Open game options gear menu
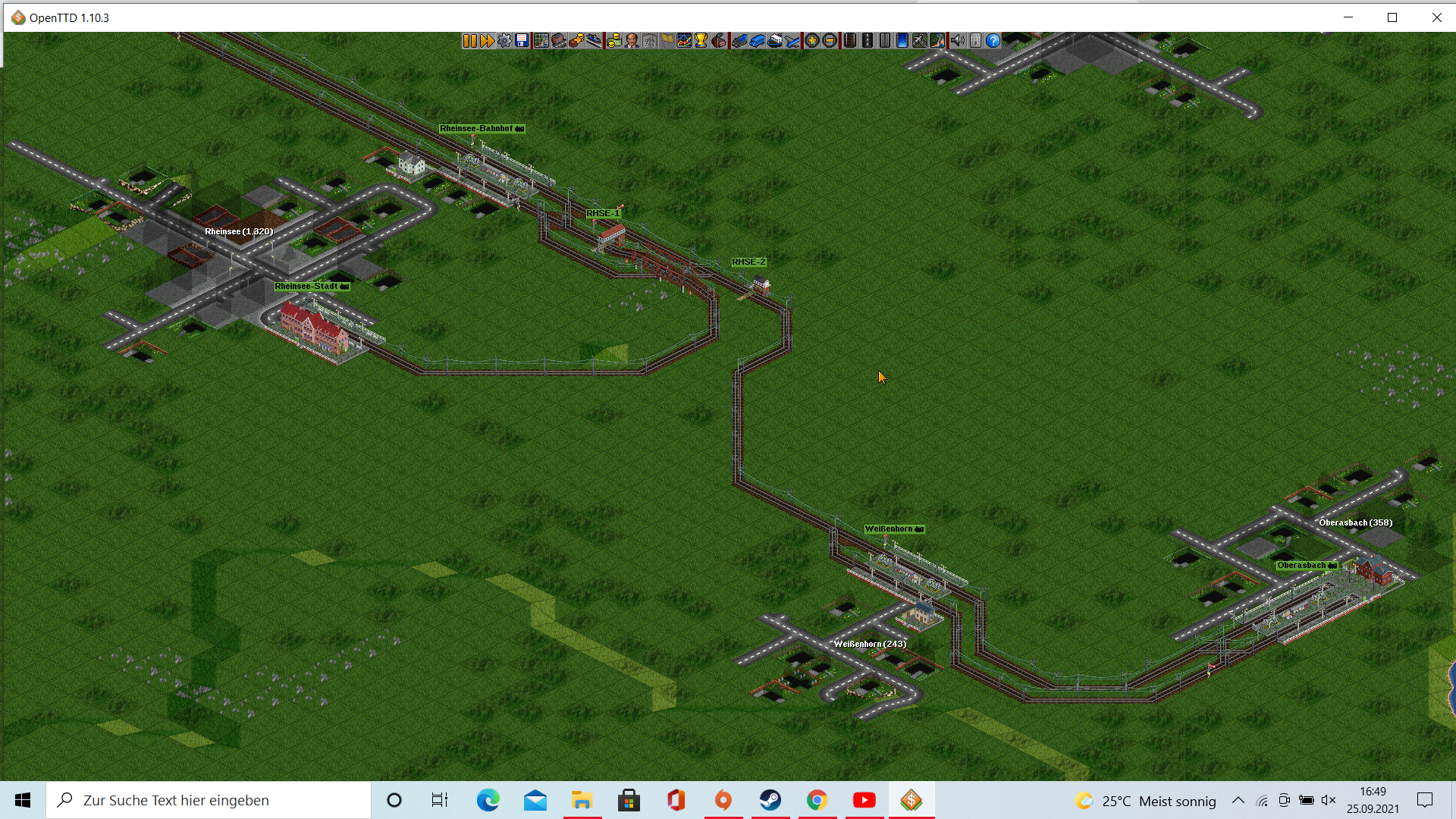Image resolution: width=1456 pixels, height=819 pixels. (x=504, y=41)
